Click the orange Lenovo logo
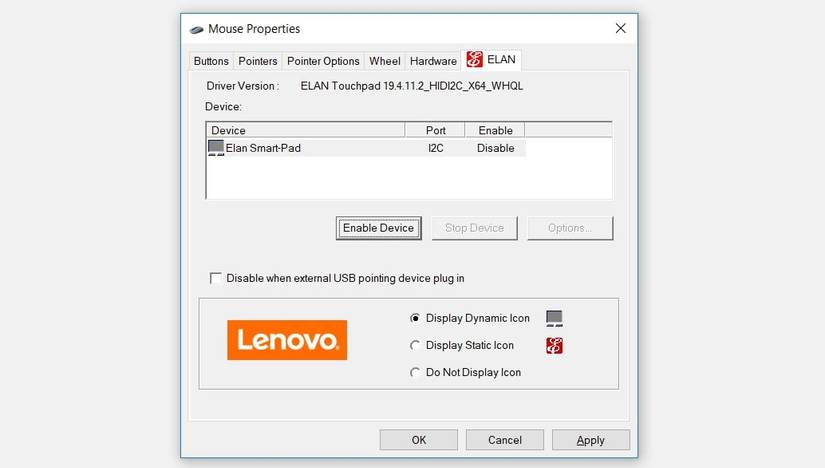825x468 pixels. point(287,340)
